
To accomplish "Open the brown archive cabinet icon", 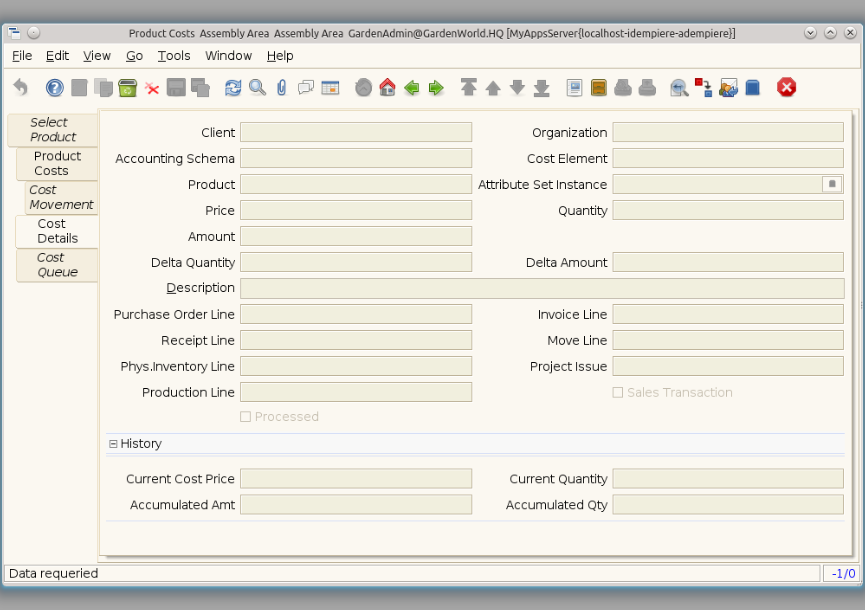I will click(x=599, y=87).
